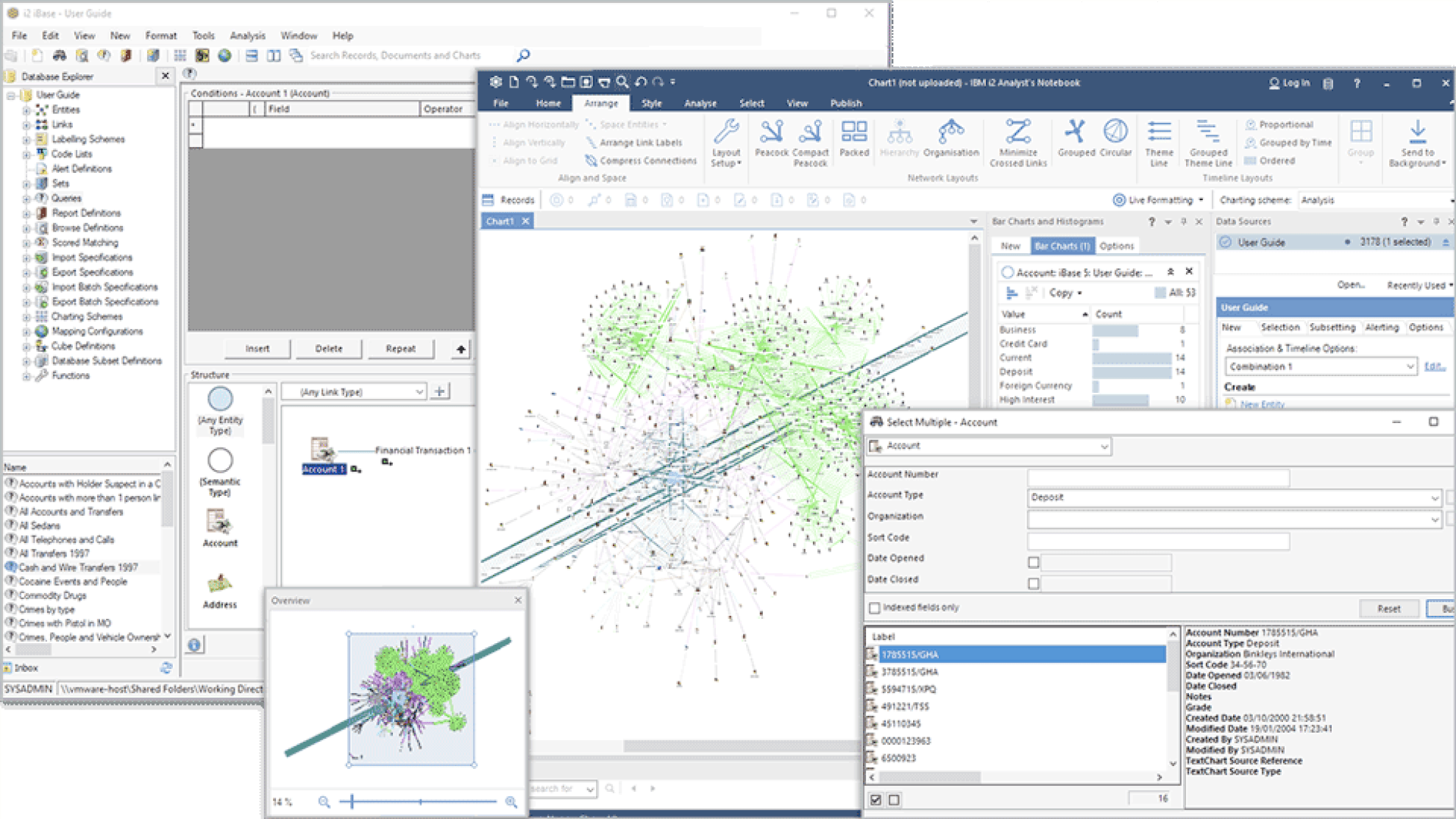Enable the Date Opened checkbox

(x=1034, y=563)
